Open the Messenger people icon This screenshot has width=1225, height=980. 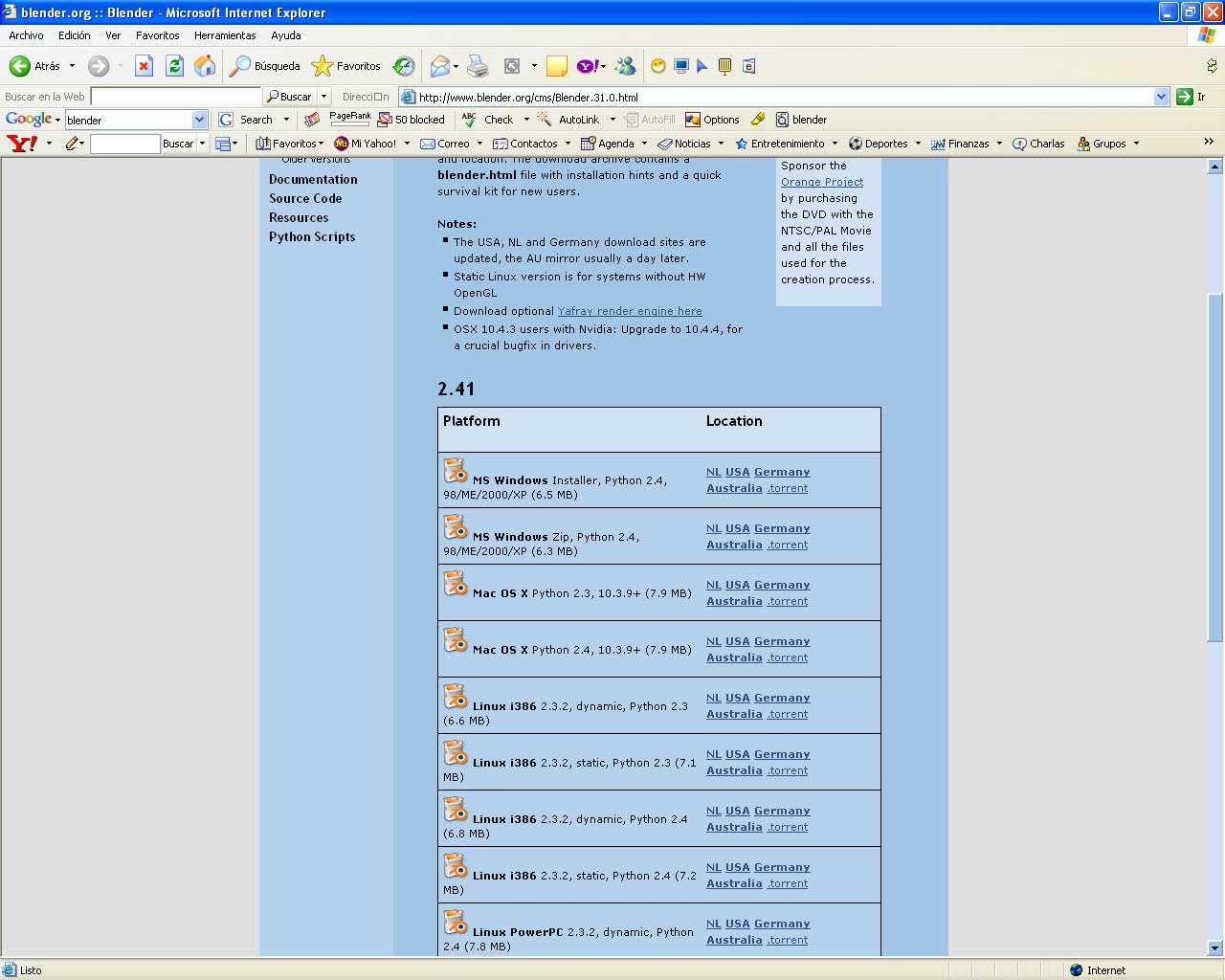(x=625, y=66)
